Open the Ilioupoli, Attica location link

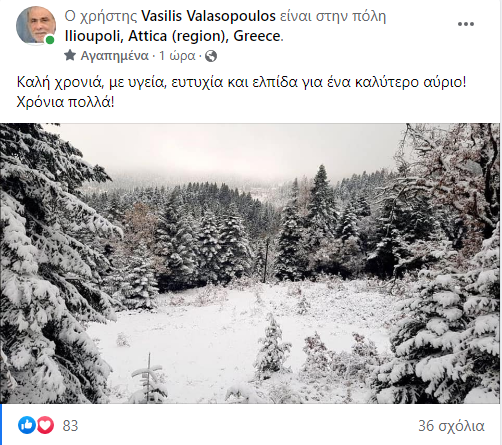[x=173, y=36]
